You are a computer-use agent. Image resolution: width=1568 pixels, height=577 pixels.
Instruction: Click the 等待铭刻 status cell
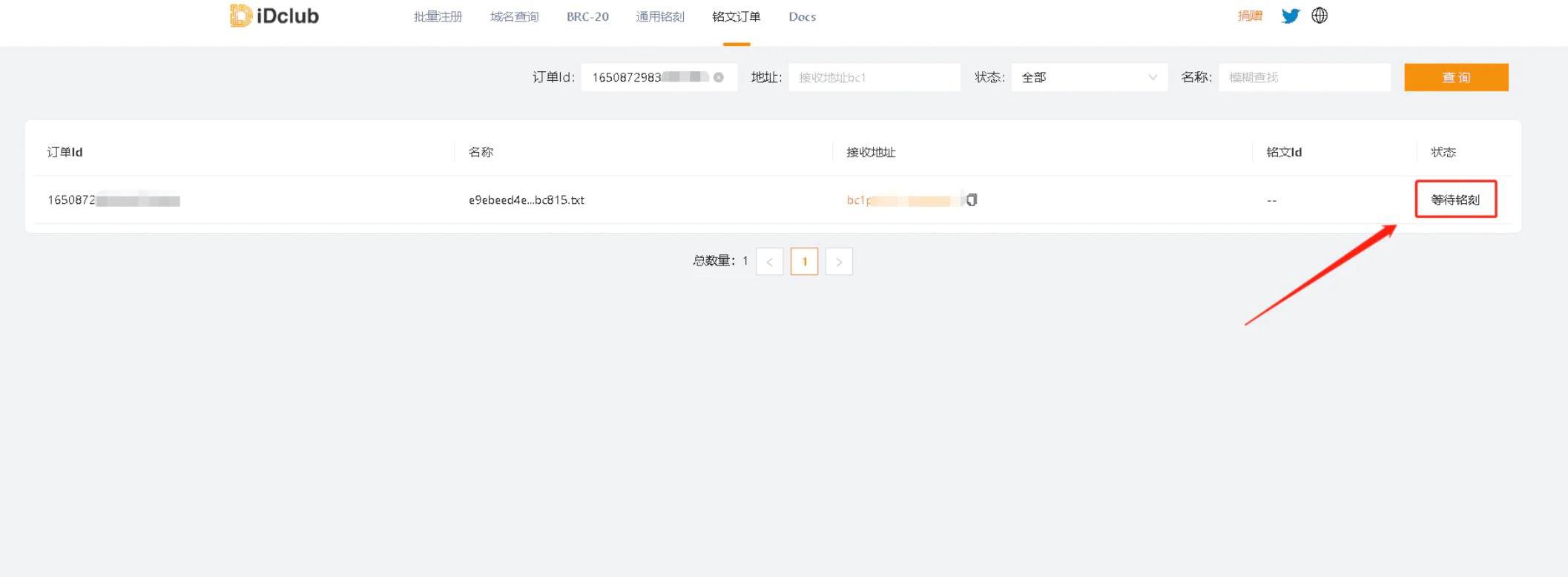coord(1455,200)
